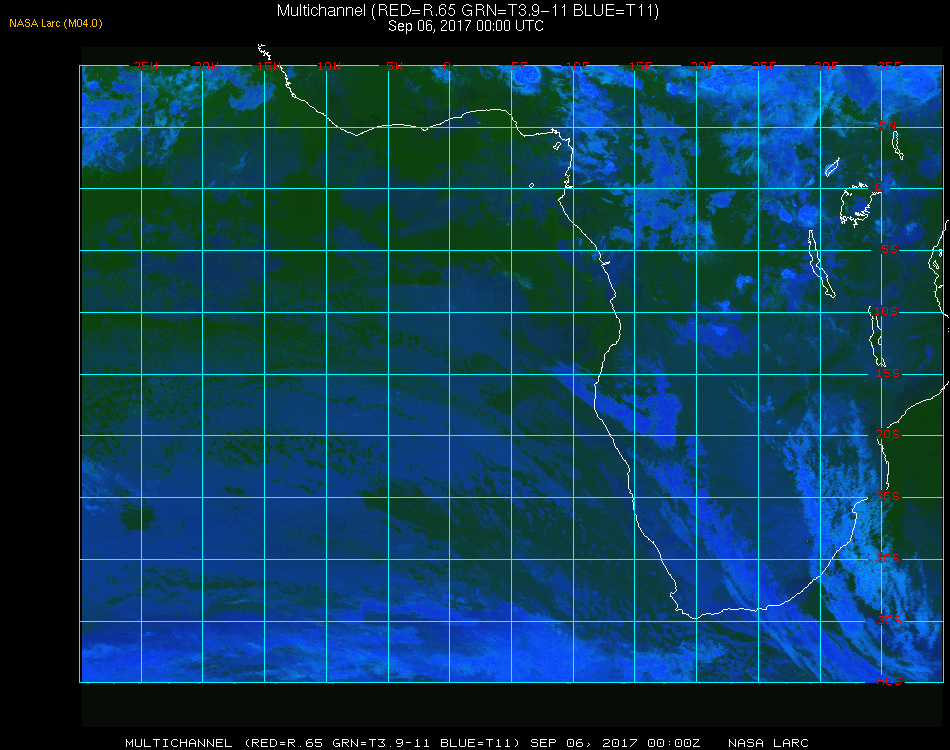Image resolution: width=950 pixels, height=750 pixels.
Task: Click the NASA LARC text at bottom right
Action: pyautogui.click(x=768, y=743)
